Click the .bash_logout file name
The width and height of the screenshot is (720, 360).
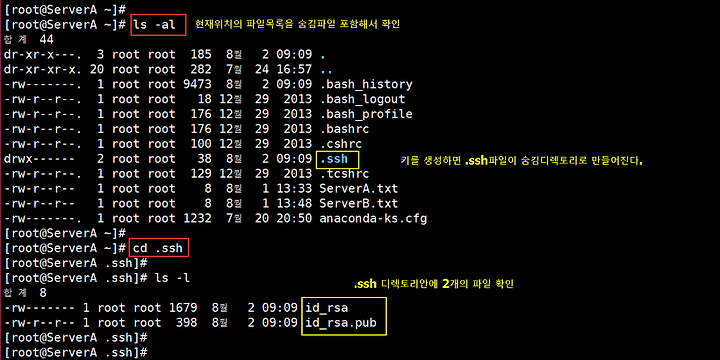coord(362,99)
